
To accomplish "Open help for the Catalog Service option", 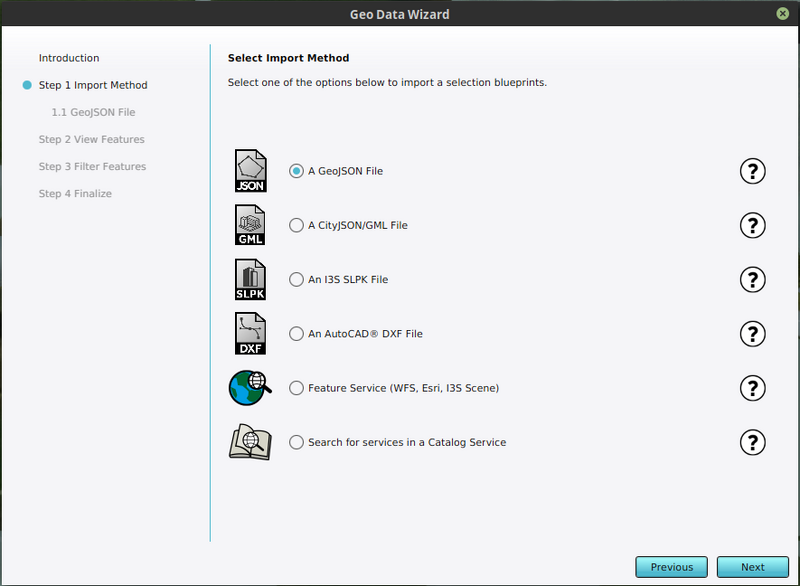I will click(x=753, y=442).
